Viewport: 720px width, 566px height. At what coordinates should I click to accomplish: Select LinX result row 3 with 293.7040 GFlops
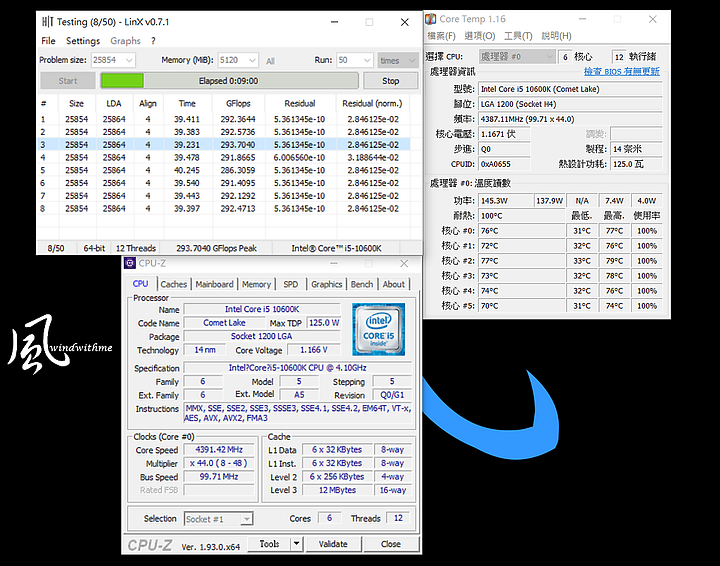(223, 145)
